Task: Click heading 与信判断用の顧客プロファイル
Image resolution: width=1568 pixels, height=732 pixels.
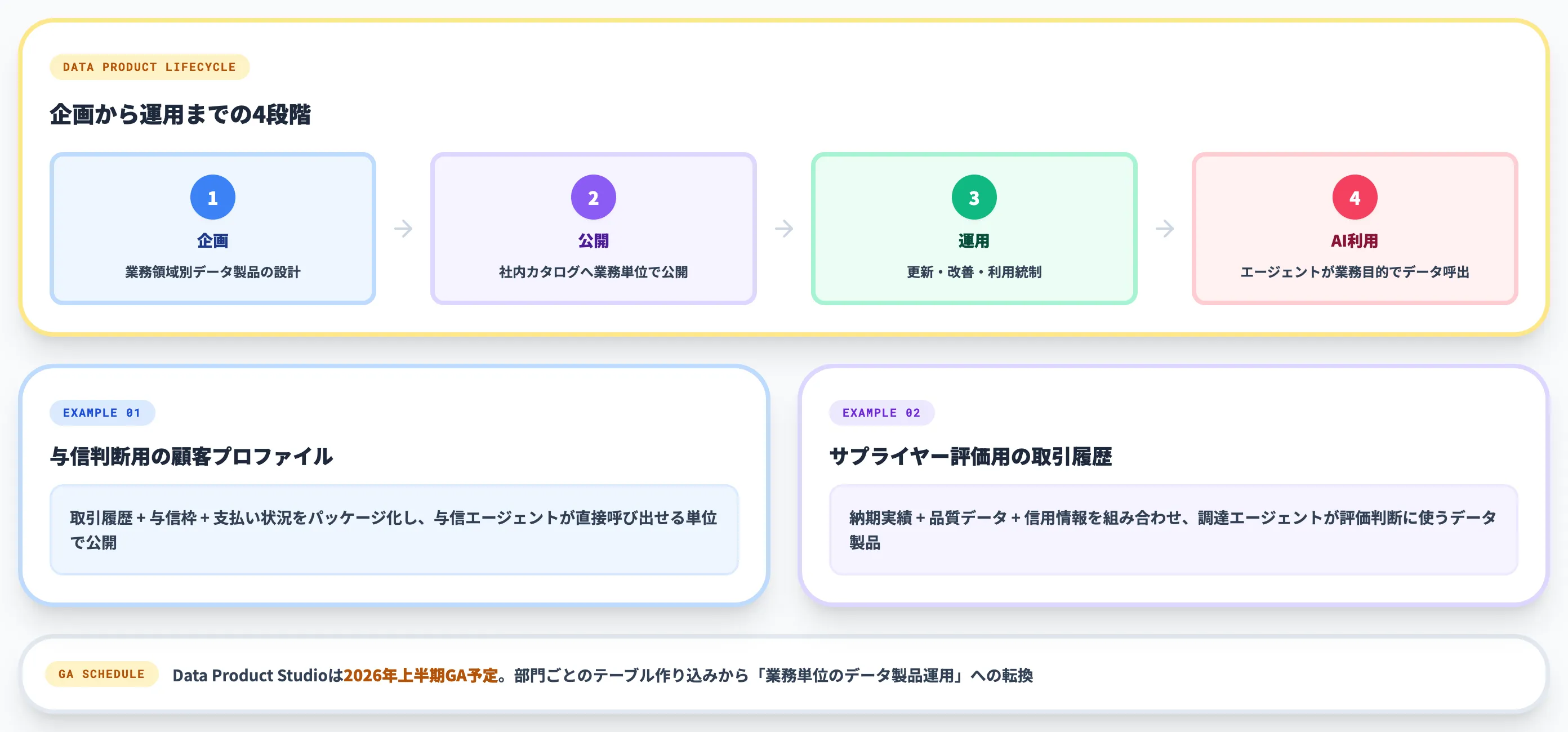Action: 191,456
